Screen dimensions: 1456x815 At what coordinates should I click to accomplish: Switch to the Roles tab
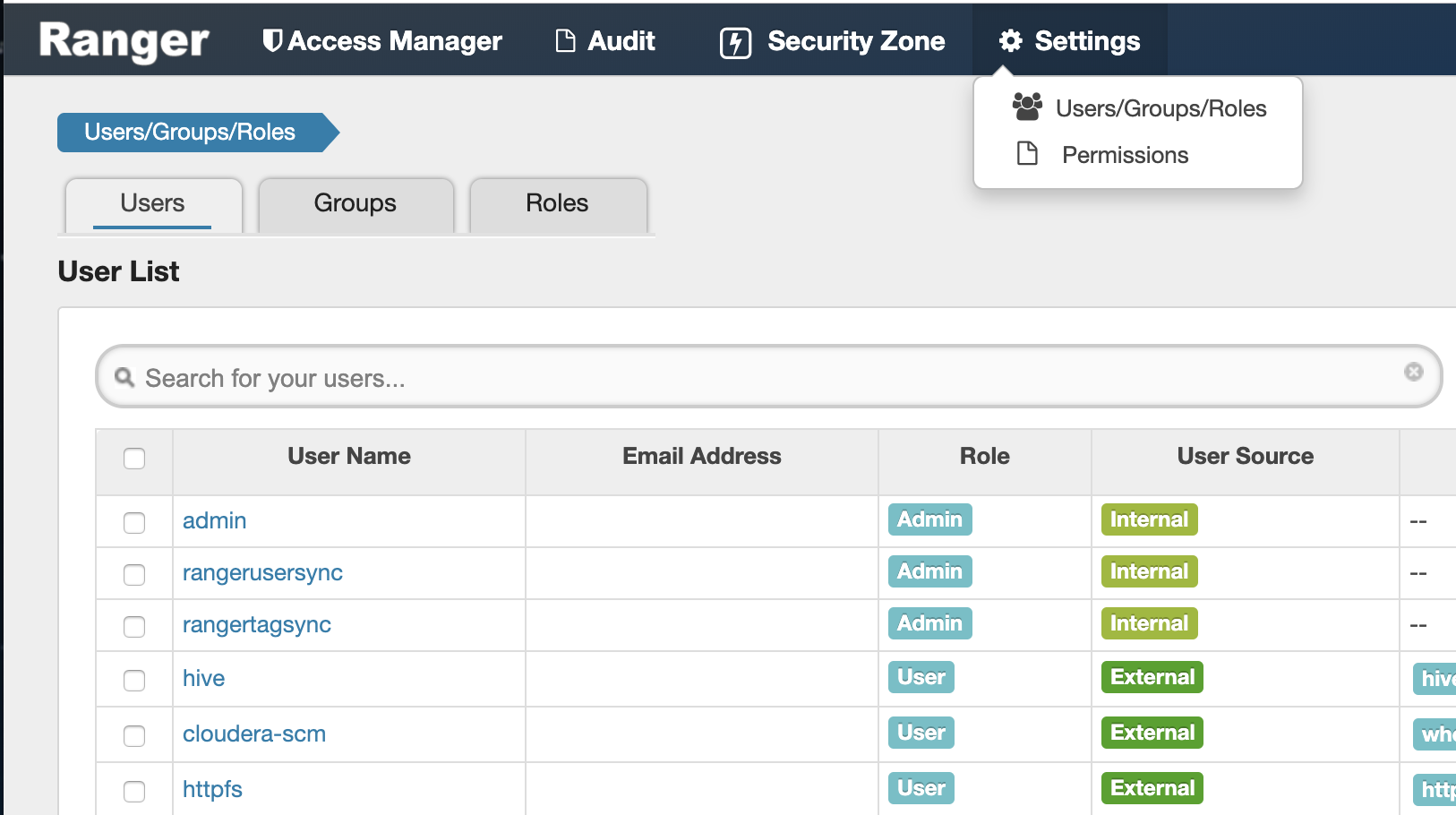(557, 203)
